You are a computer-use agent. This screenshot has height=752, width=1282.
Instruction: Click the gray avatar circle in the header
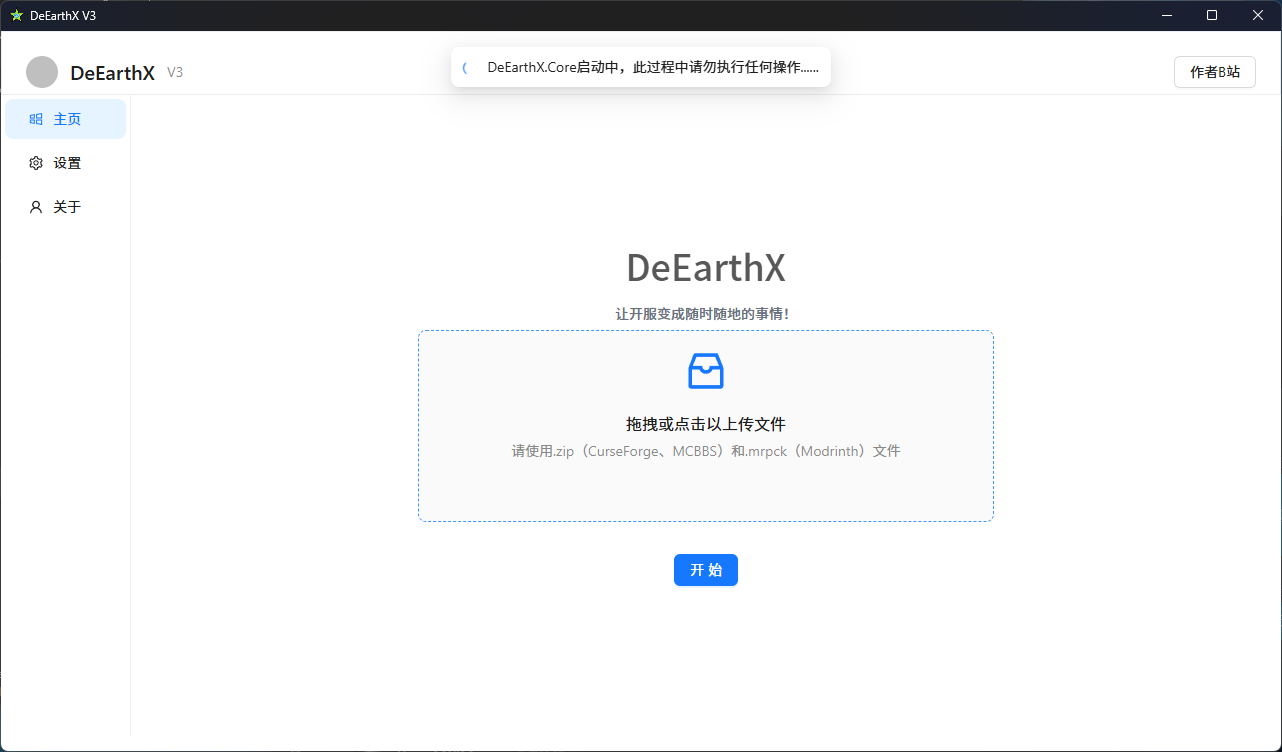coord(42,71)
